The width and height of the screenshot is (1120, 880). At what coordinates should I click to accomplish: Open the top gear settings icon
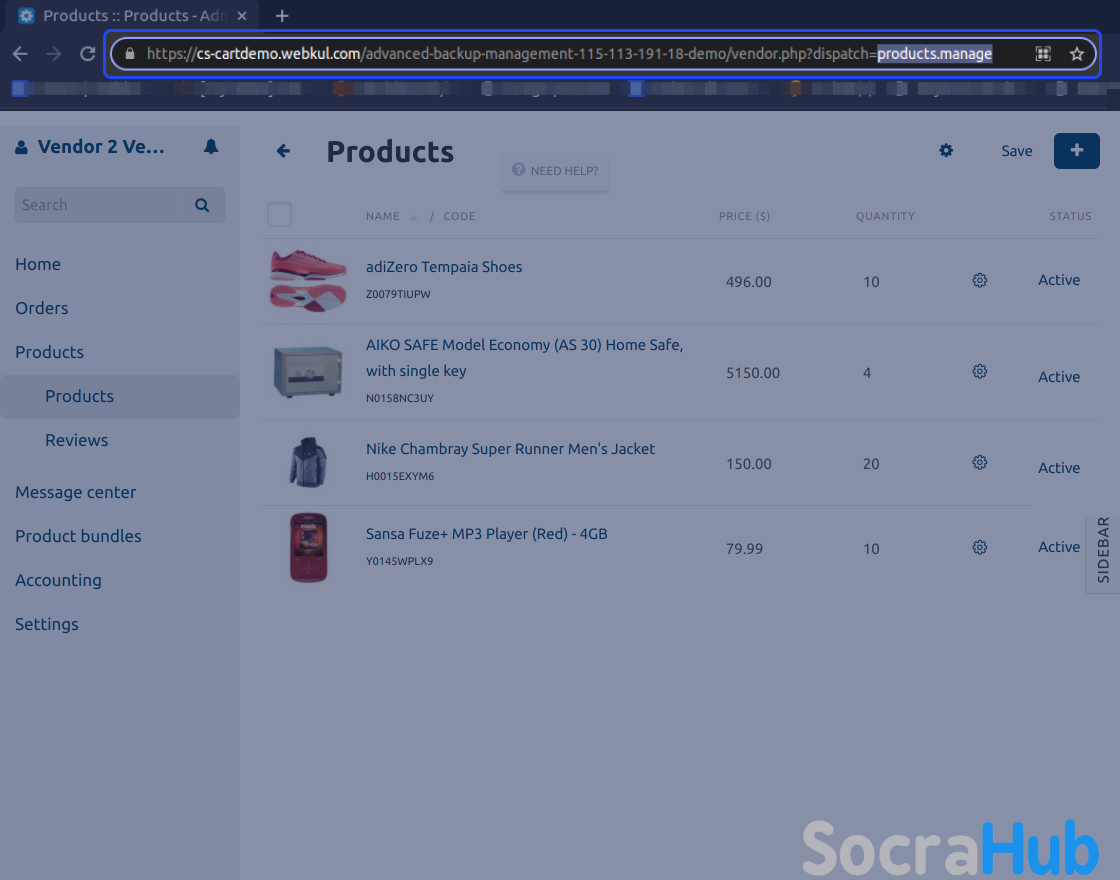945,151
